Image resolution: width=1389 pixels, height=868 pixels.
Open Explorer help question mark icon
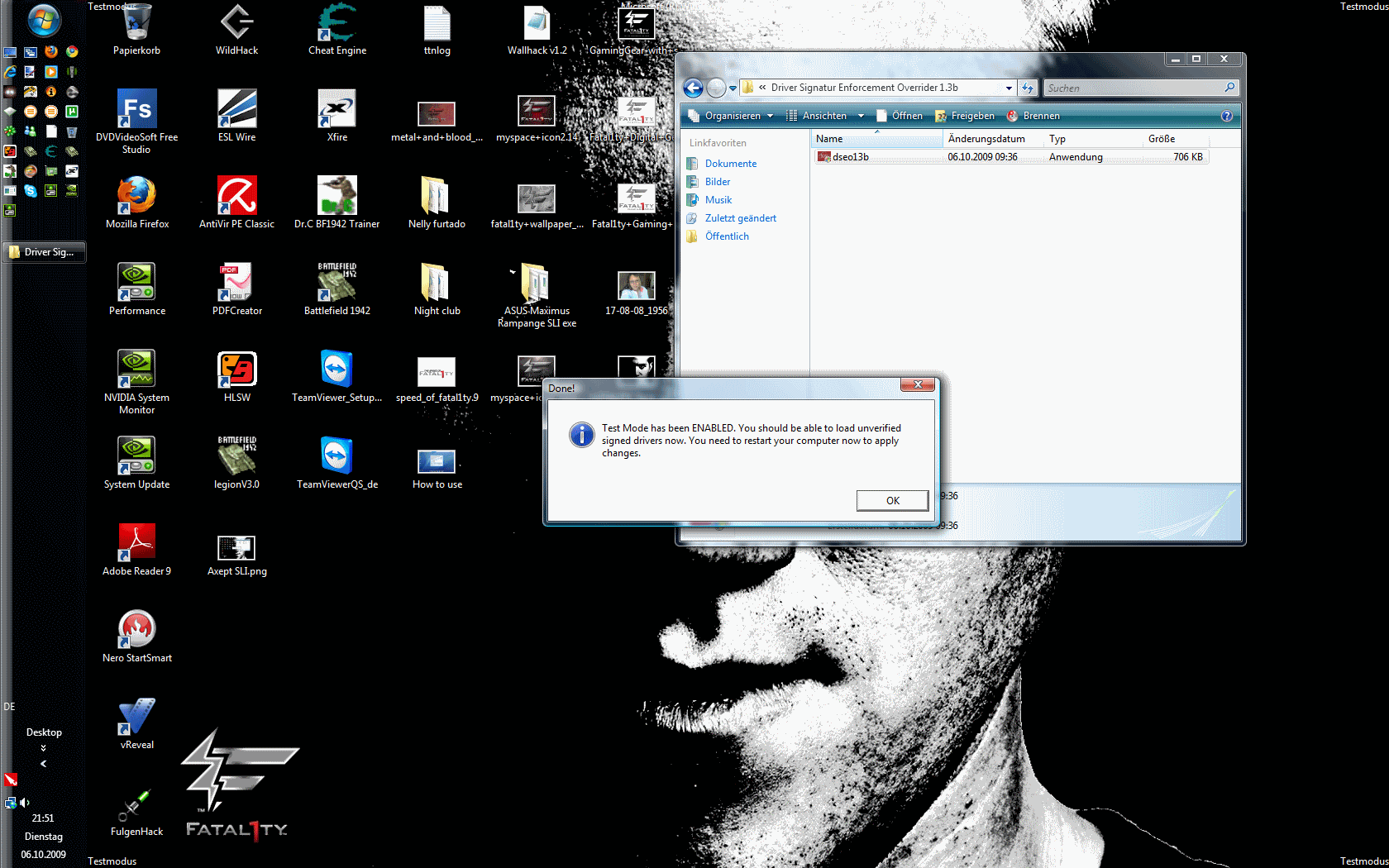1227,116
